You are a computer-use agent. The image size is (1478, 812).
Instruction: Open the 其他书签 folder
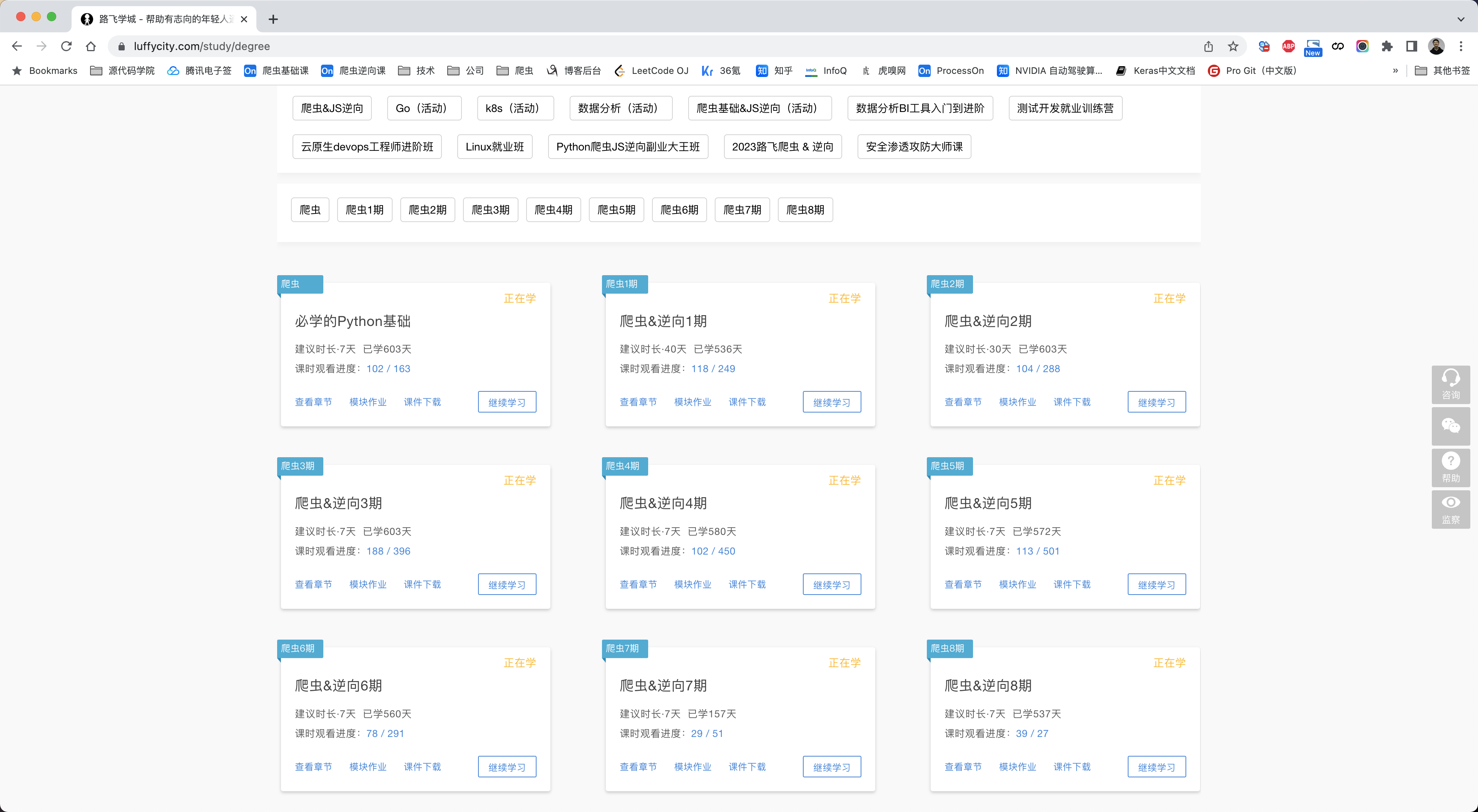[x=1443, y=70]
